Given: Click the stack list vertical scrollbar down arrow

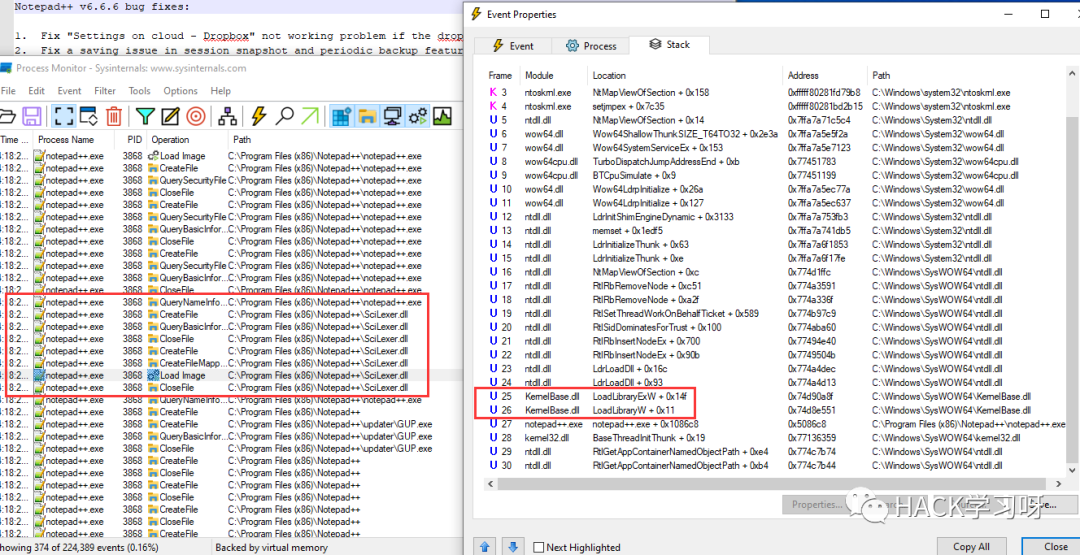Looking at the screenshot, I should (x=1072, y=470).
